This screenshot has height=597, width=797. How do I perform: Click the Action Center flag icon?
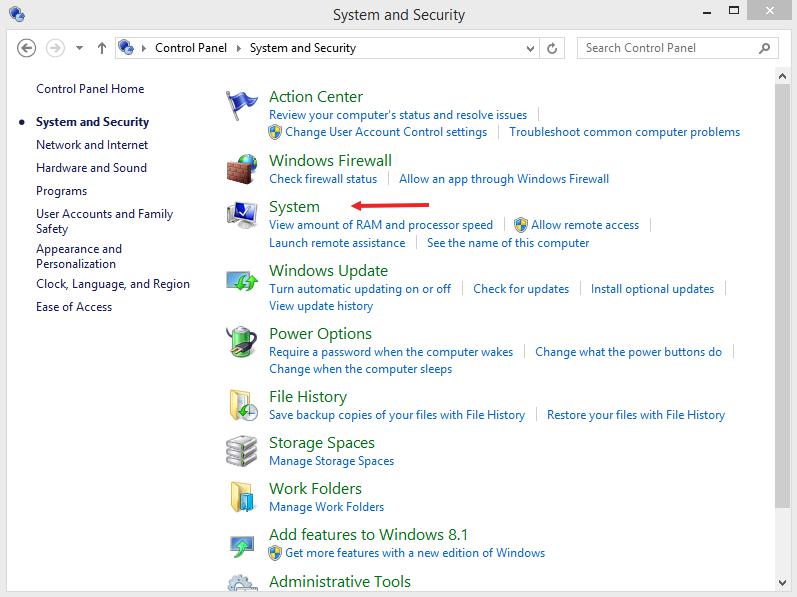pos(241,105)
